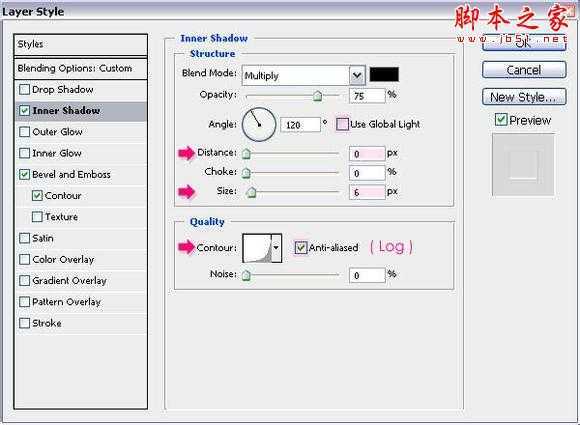This screenshot has height=425, width=580.
Task: Click the contour curve thumbnail
Action: [x=257, y=248]
